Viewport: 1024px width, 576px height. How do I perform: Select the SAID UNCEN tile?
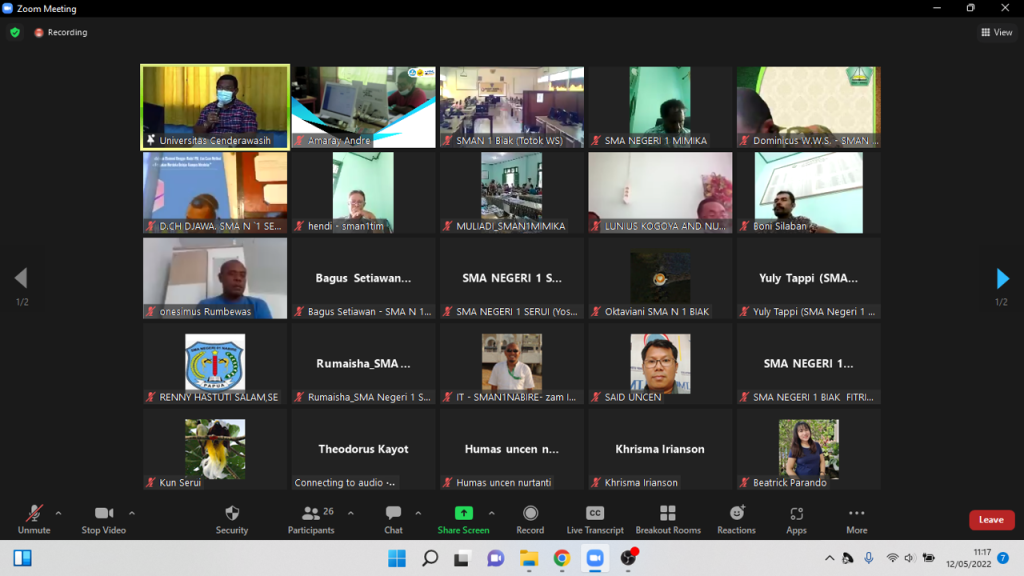[660, 364]
